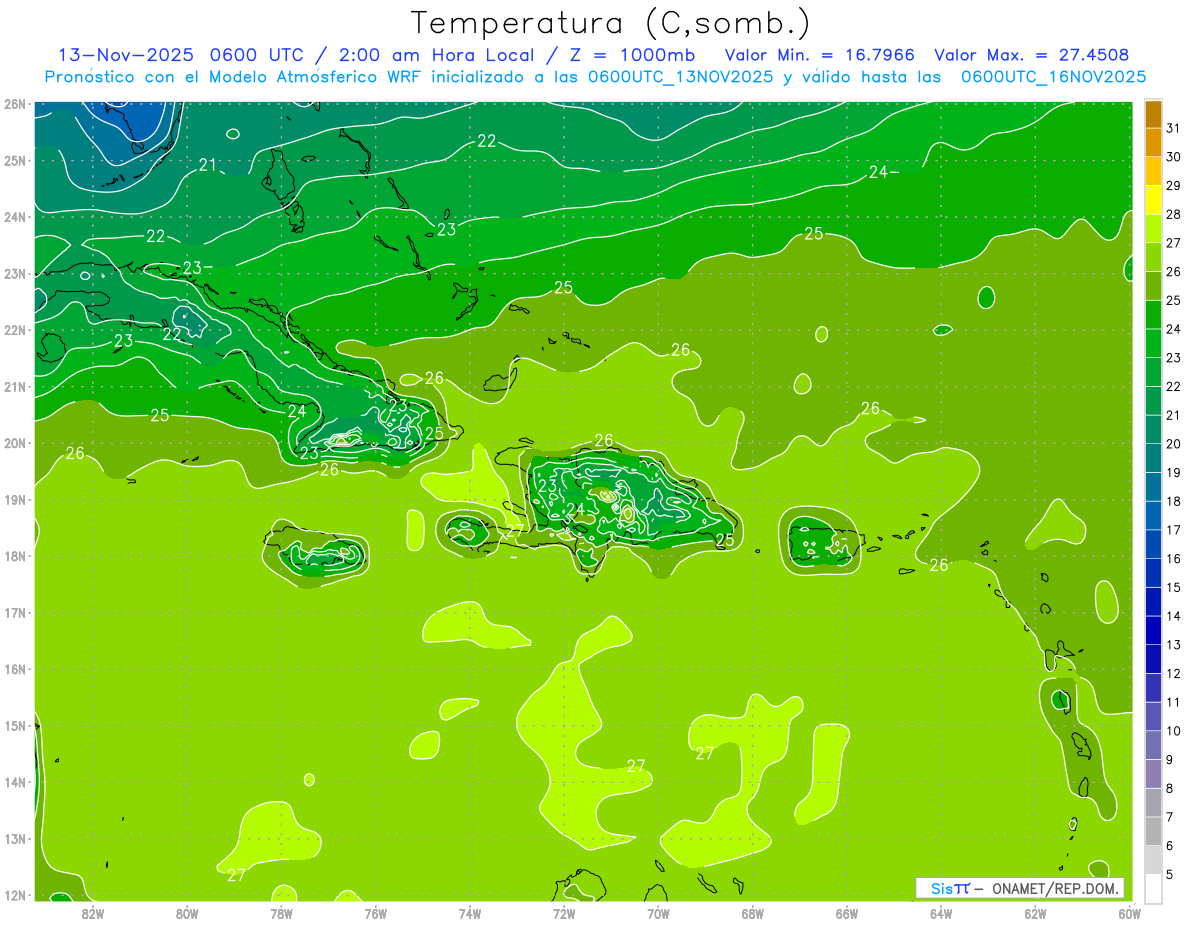1200x927 pixels.
Task: Click the 19N latitude axis label
Action: coord(14,500)
